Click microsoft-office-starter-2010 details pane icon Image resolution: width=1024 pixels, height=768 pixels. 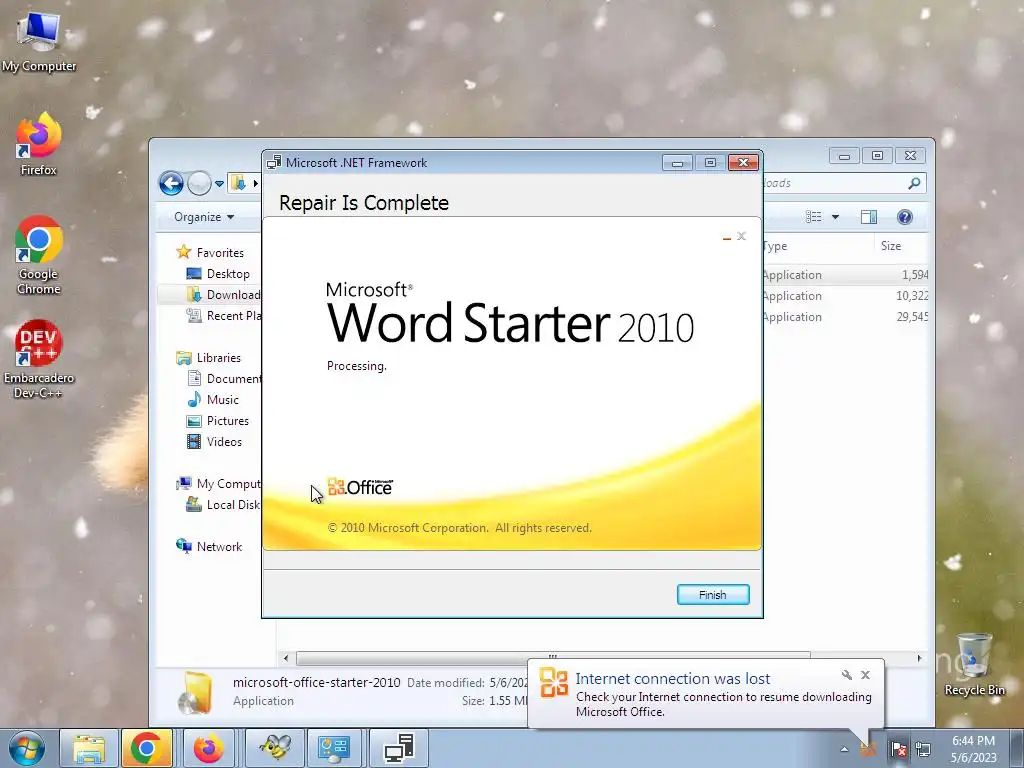coord(195,693)
